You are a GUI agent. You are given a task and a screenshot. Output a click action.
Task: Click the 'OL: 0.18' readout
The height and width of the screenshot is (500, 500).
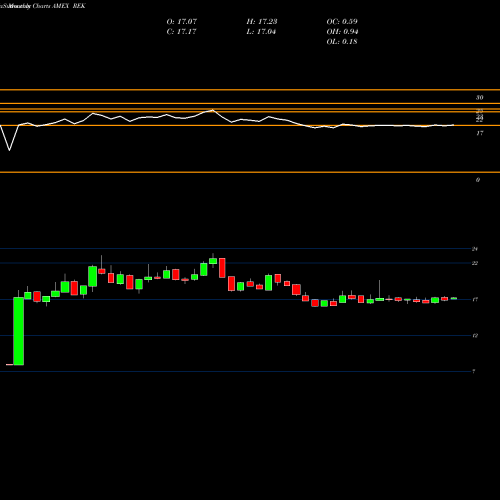342,42
